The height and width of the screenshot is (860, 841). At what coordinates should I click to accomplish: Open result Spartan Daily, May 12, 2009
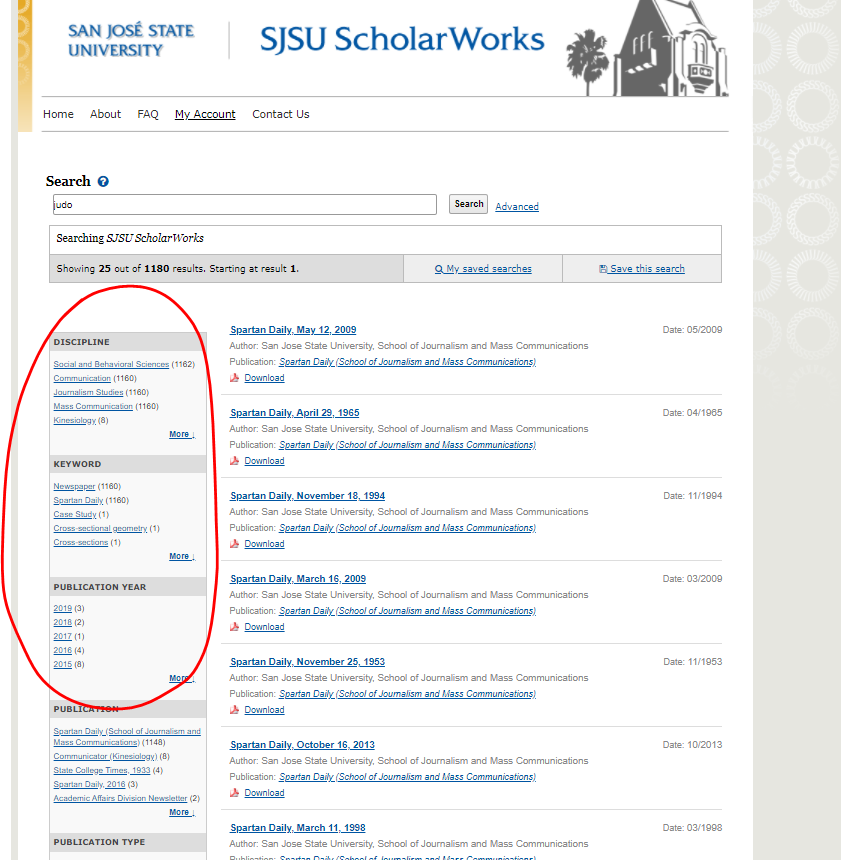pyautogui.click(x=293, y=330)
